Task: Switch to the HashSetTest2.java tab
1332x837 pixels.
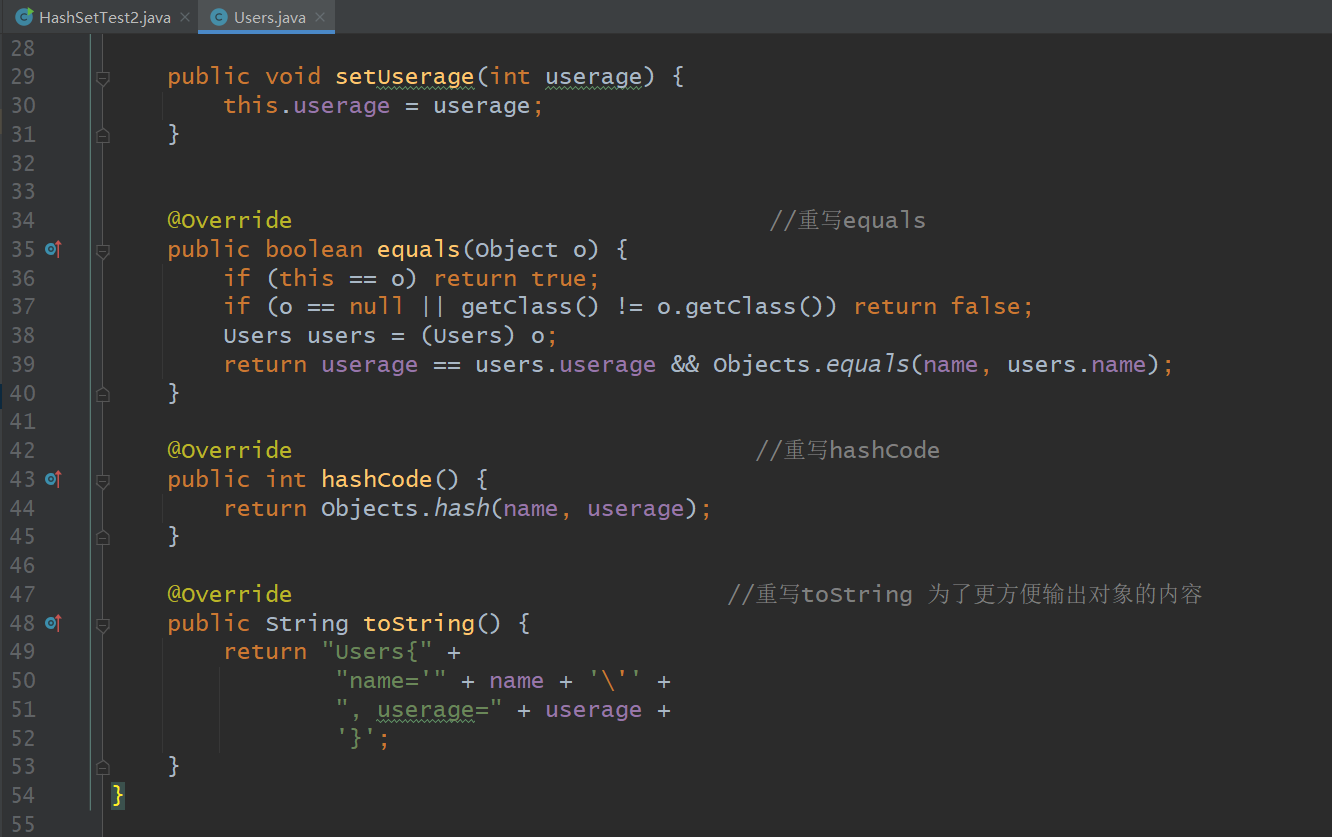Action: point(104,17)
